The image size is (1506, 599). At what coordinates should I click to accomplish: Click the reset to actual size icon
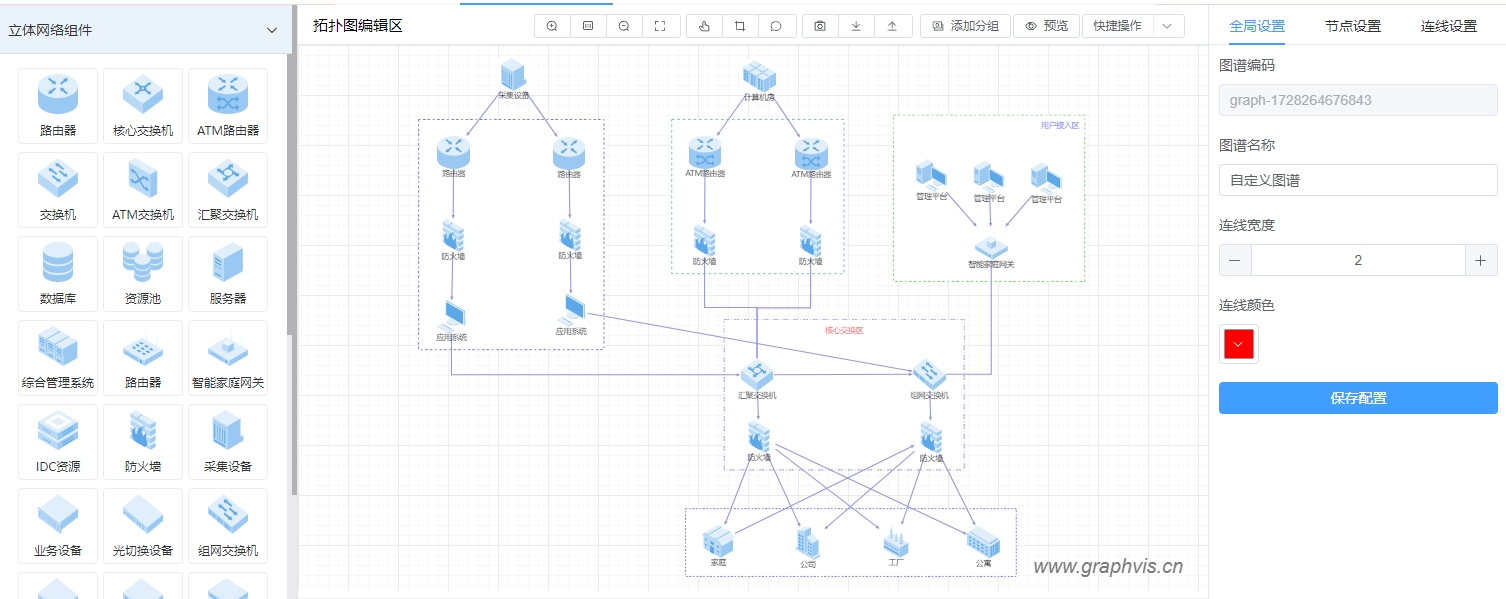(588, 26)
